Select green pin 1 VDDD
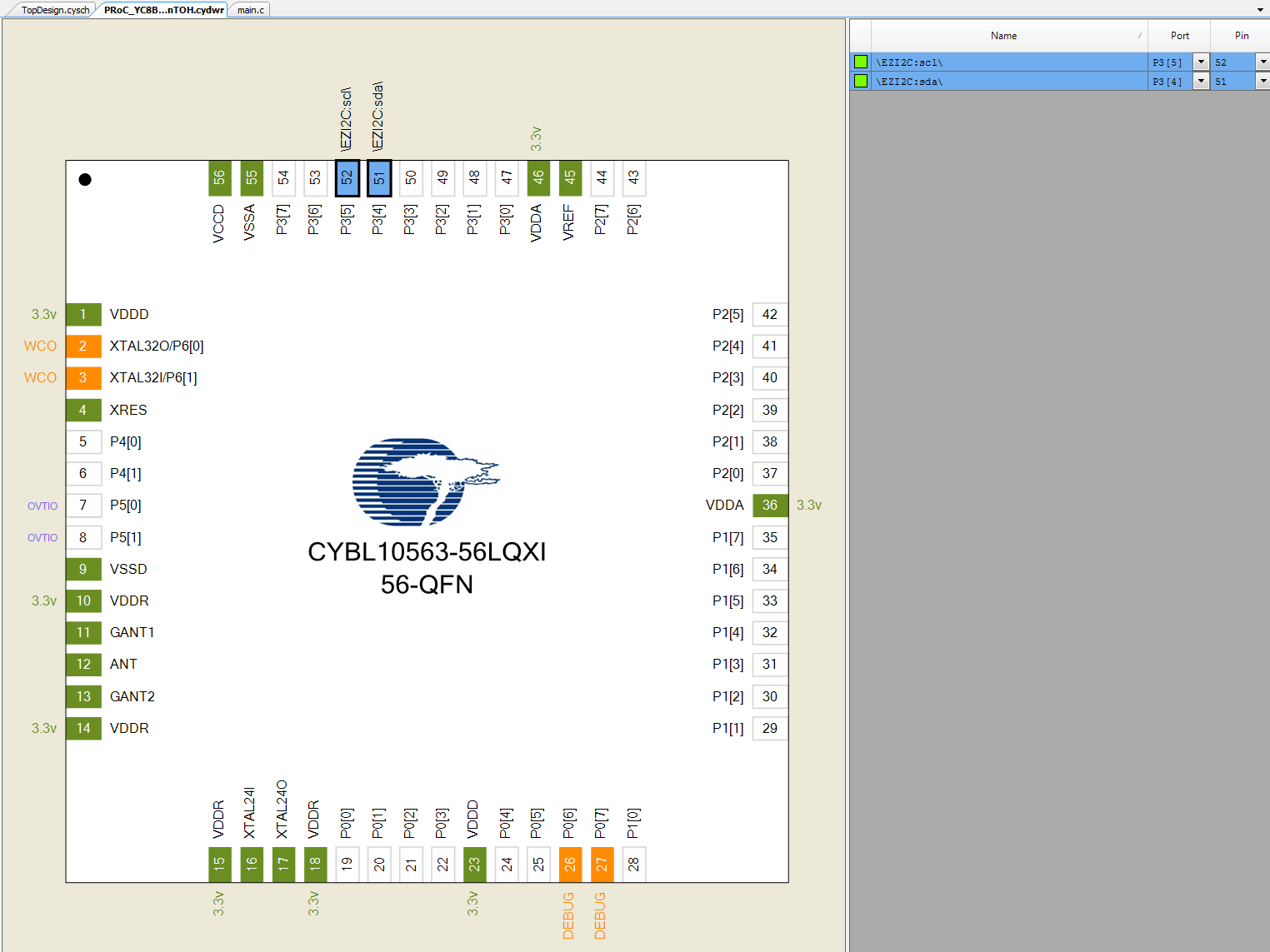The width and height of the screenshot is (1270, 952). pyautogui.click(x=83, y=315)
